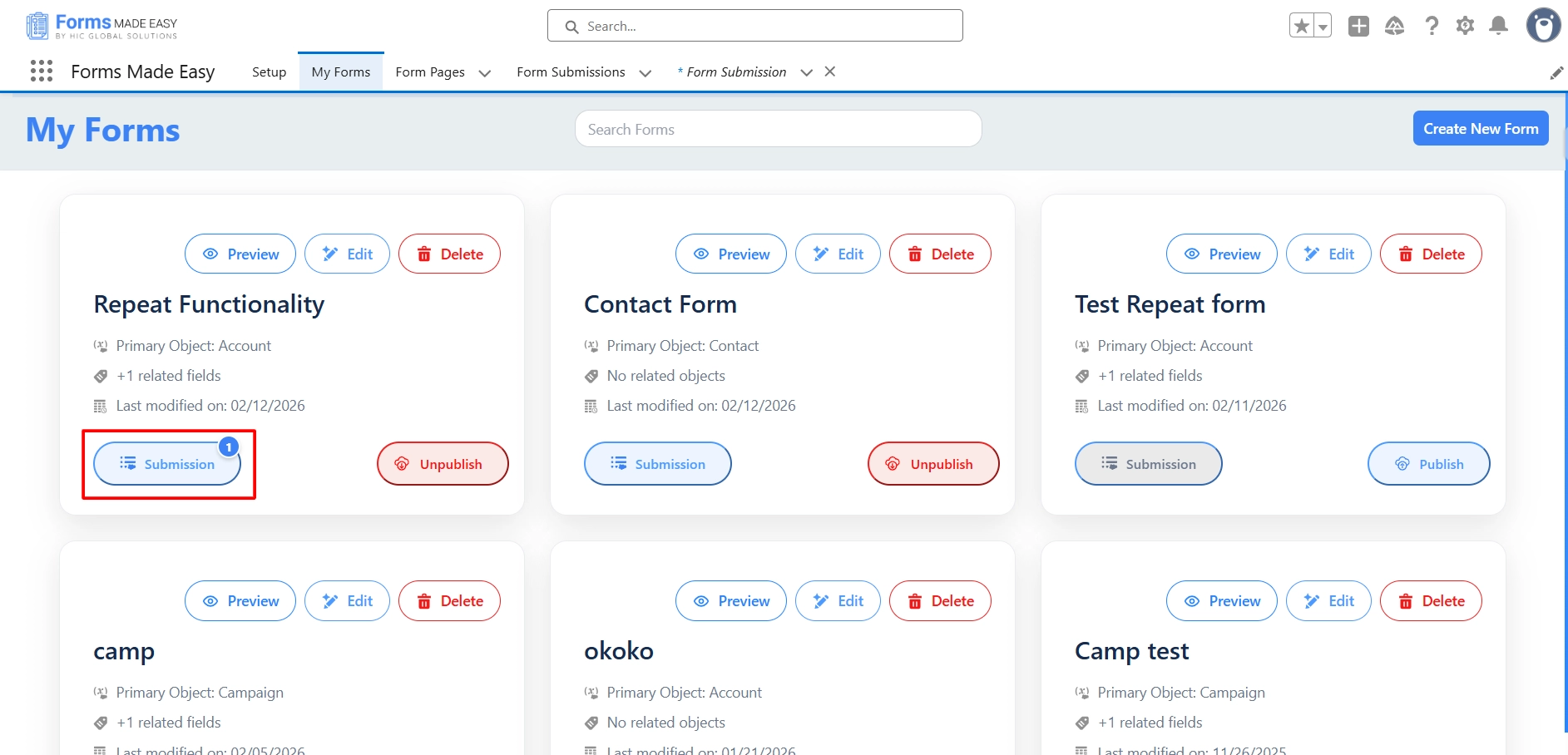Unpublish the Repeat Functionality form
The height and width of the screenshot is (755, 1568).
pyautogui.click(x=442, y=464)
